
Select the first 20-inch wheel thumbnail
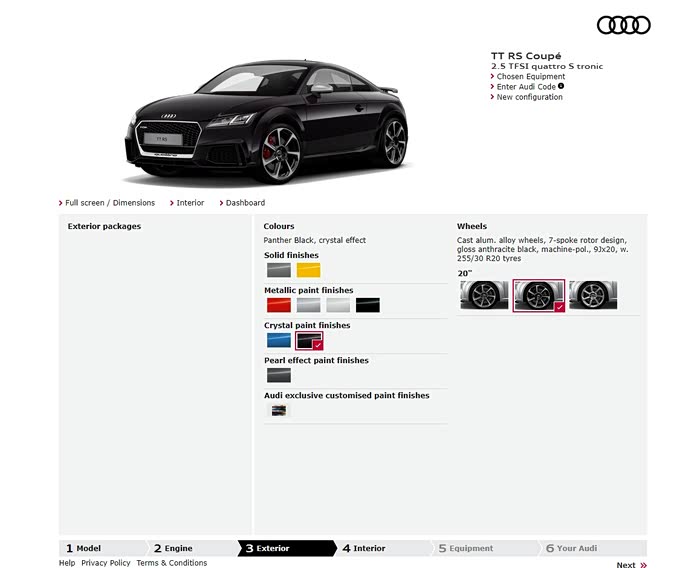[x=484, y=295]
